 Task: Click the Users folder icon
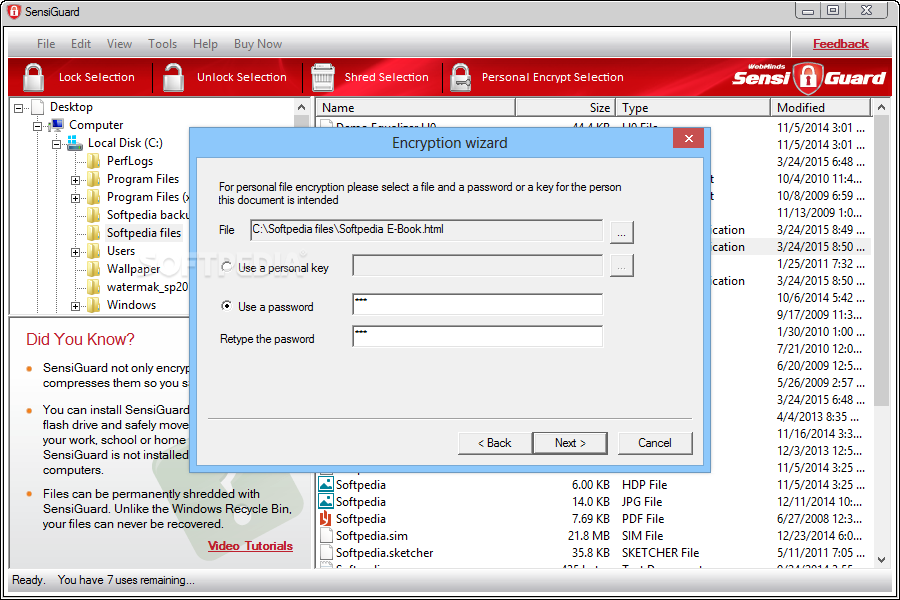coord(94,251)
